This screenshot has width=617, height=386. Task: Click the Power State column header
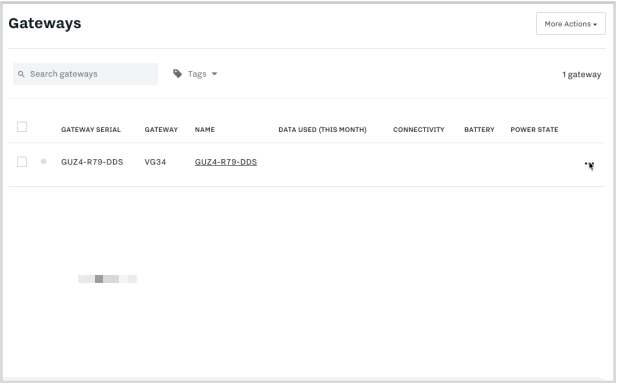click(x=534, y=129)
